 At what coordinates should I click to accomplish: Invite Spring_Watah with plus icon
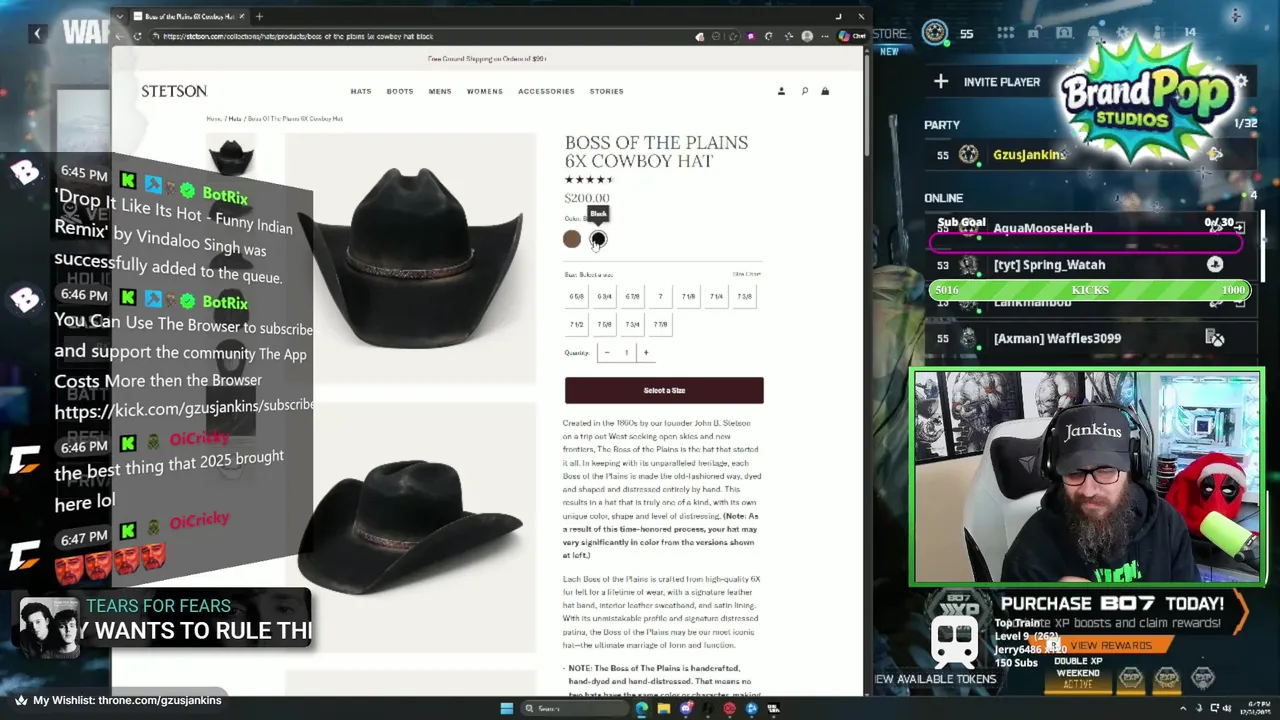pos(1215,265)
